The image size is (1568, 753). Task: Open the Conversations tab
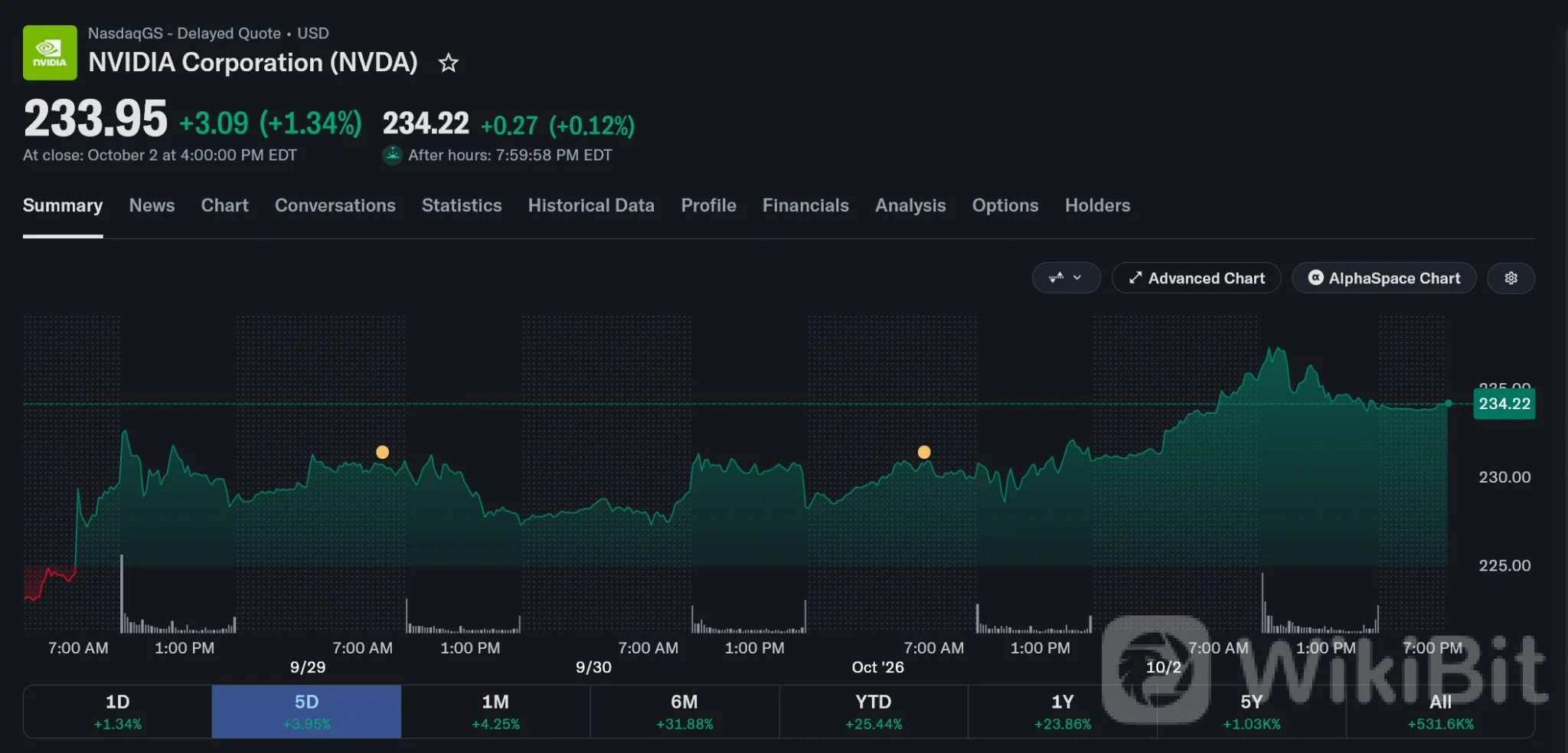[x=335, y=205]
